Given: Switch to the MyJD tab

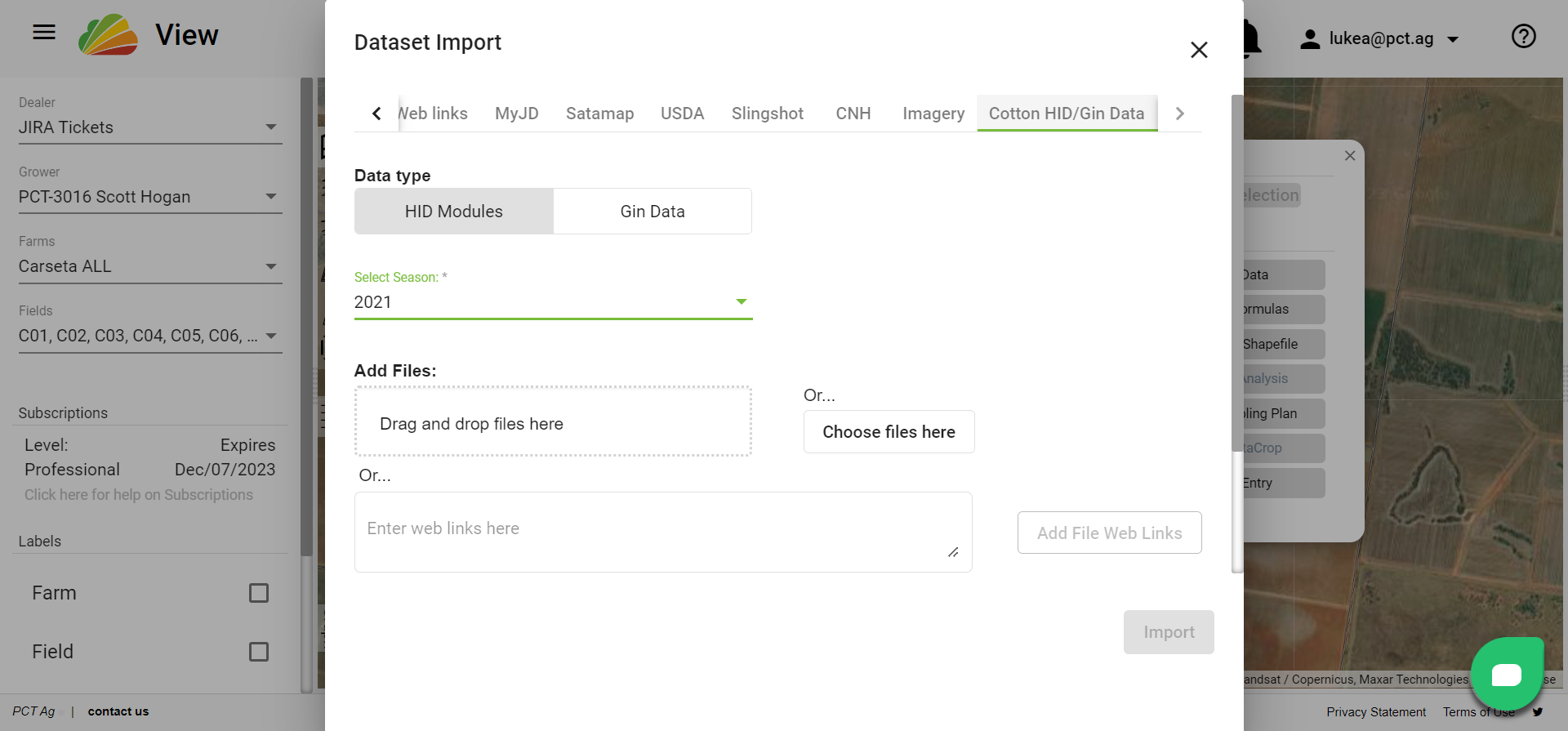Looking at the screenshot, I should [516, 114].
